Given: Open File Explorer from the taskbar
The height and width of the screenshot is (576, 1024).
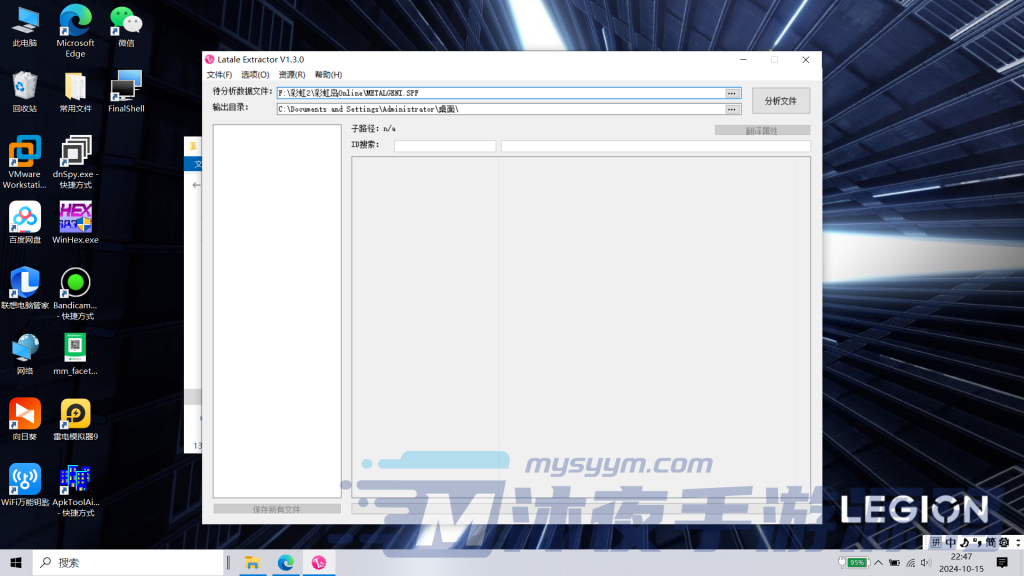Looking at the screenshot, I should coord(253,563).
